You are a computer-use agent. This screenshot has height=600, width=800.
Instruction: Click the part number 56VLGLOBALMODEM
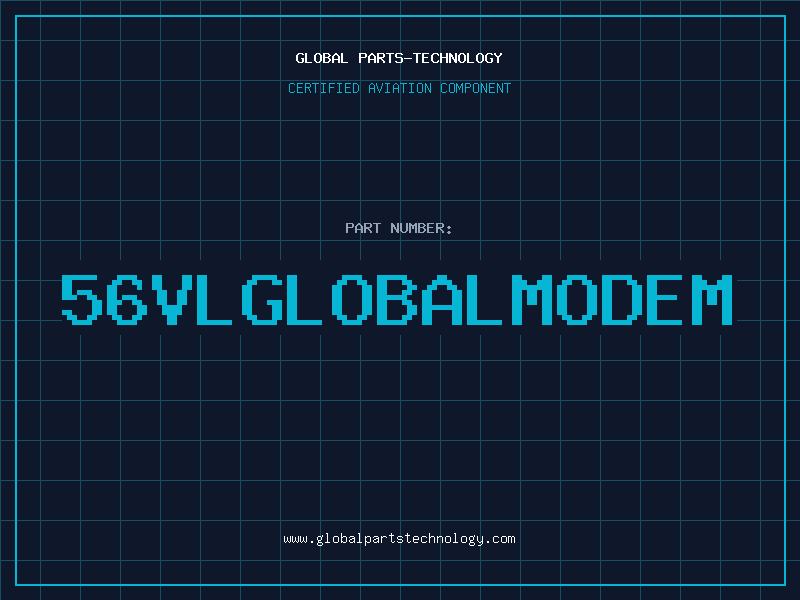click(x=397, y=300)
